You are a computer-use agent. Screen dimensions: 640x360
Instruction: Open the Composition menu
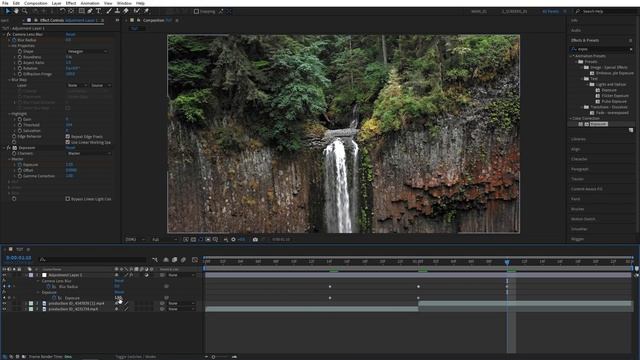tap(36, 3)
